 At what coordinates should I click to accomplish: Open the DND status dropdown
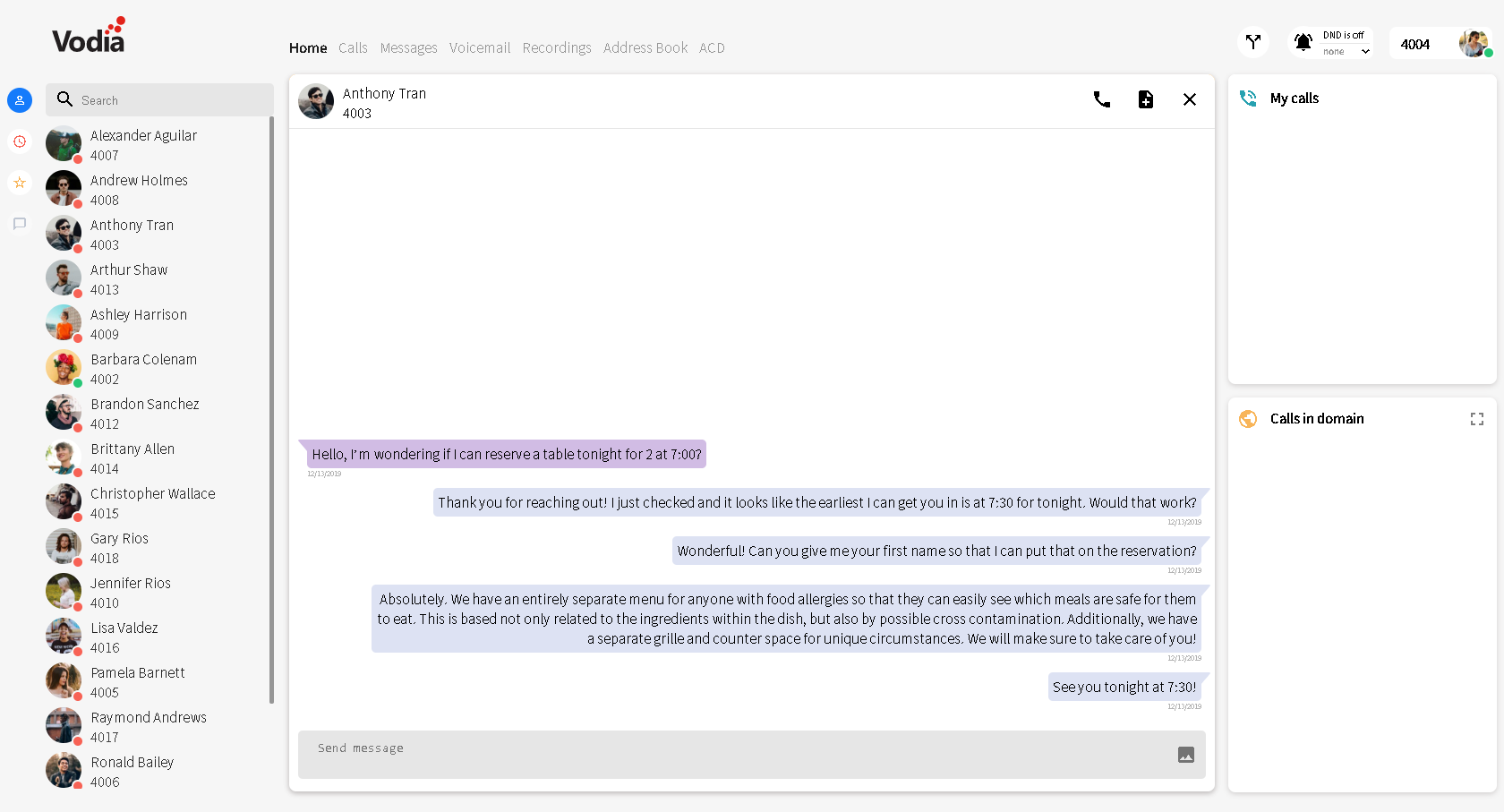1347,51
